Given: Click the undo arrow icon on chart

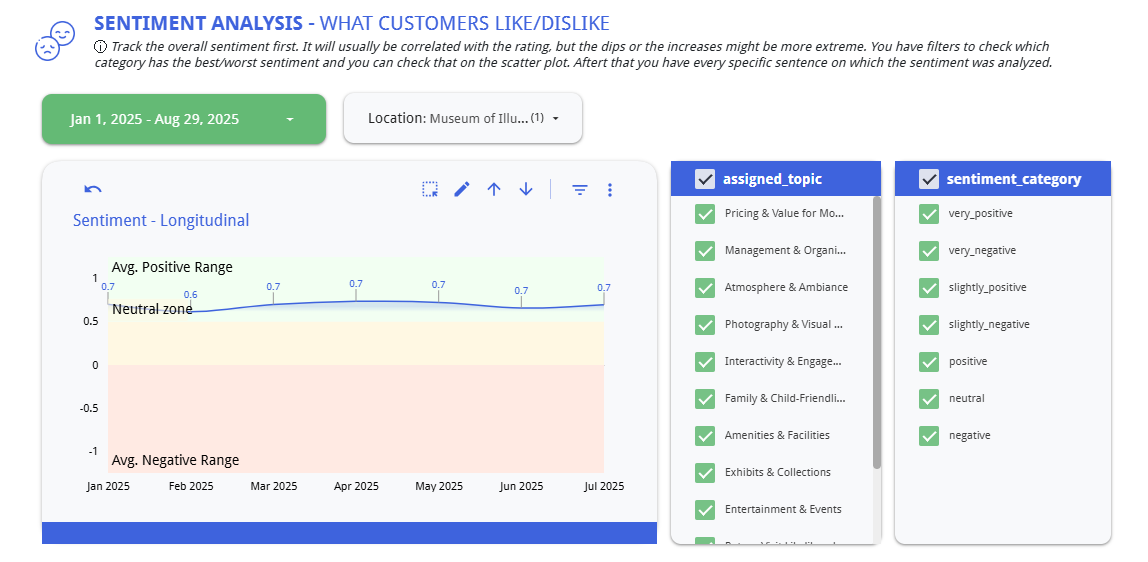Looking at the screenshot, I should coord(93,189).
